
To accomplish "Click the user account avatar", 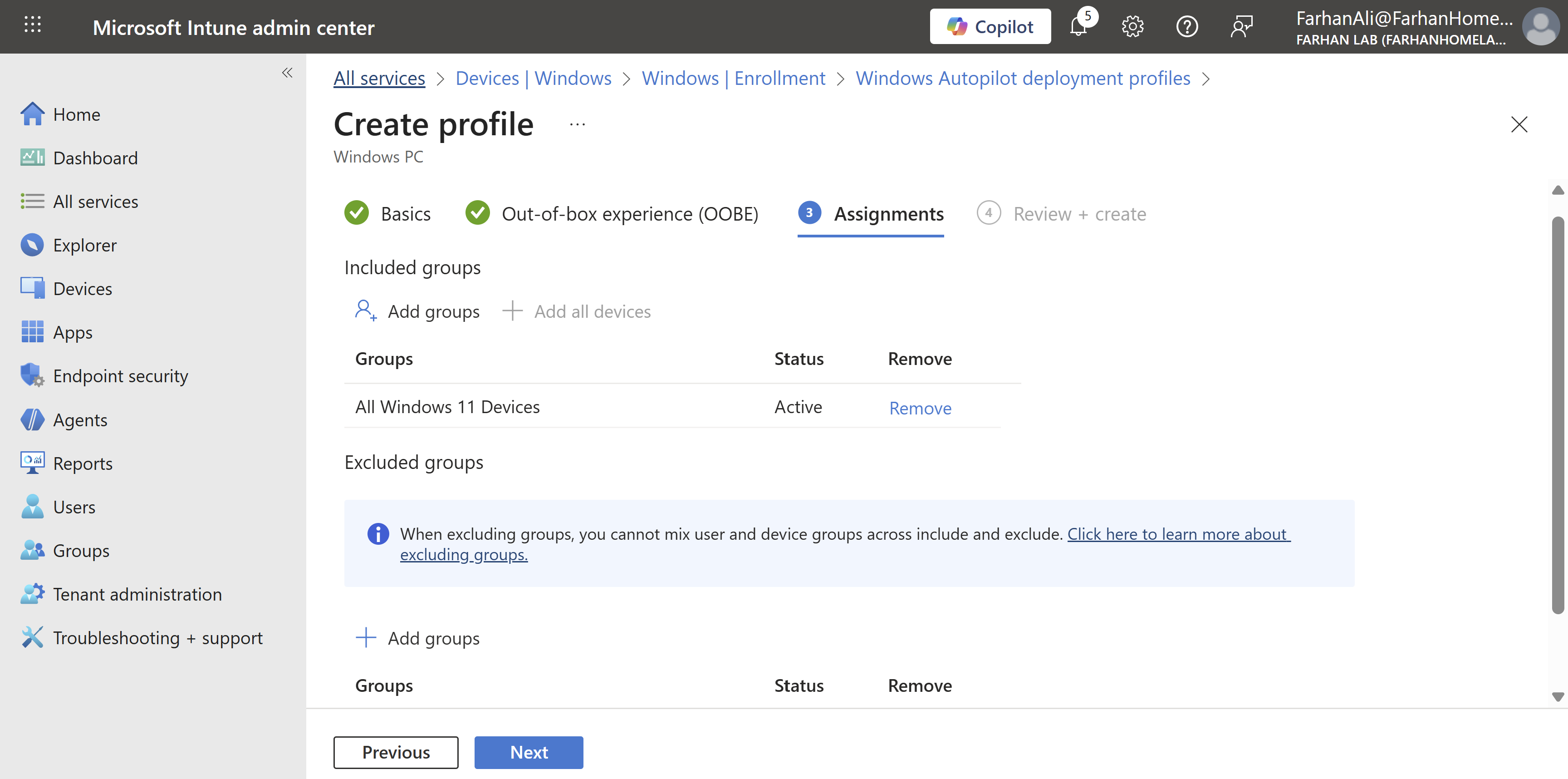I will tap(1540, 27).
